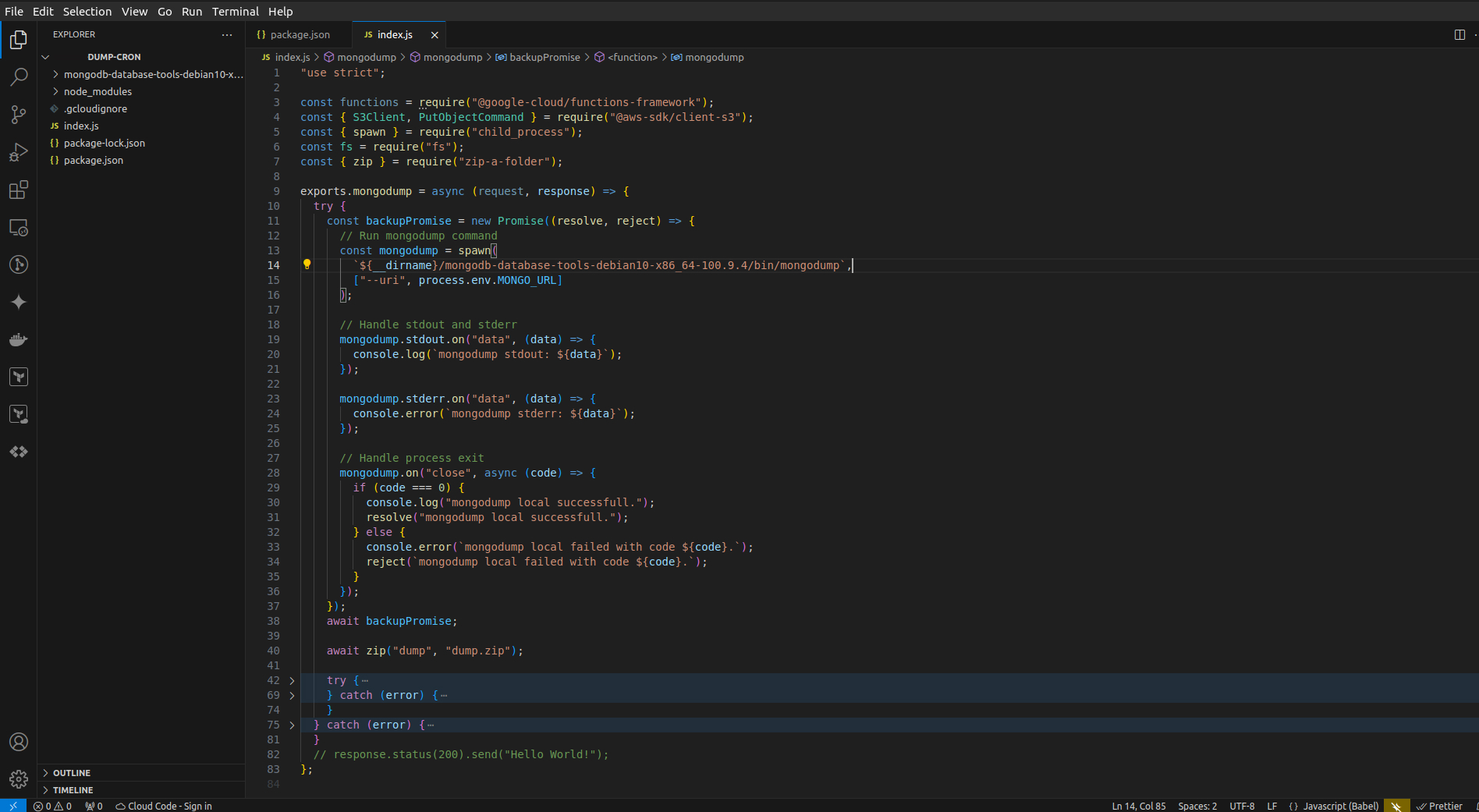The width and height of the screenshot is (1479, 812).
Task: Open .gcloudignore in the explorer
Action: pos(142,108)
